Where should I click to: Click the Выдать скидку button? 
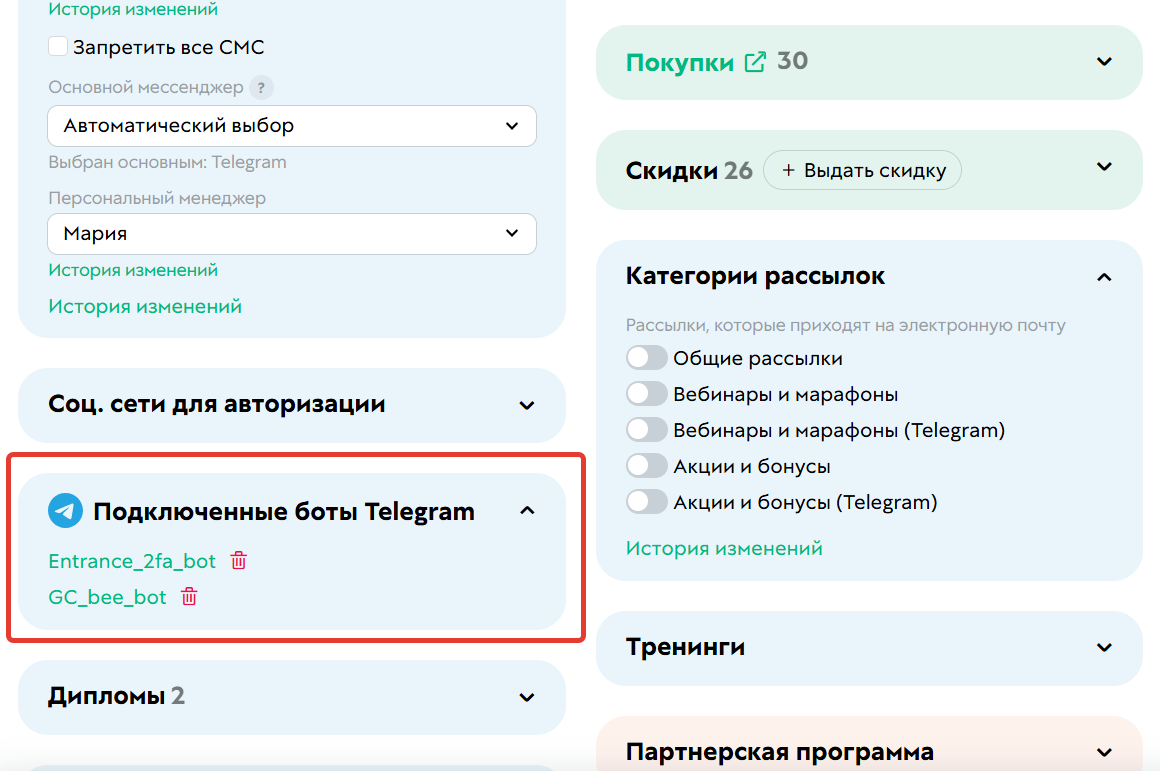[x=862, y=170]
